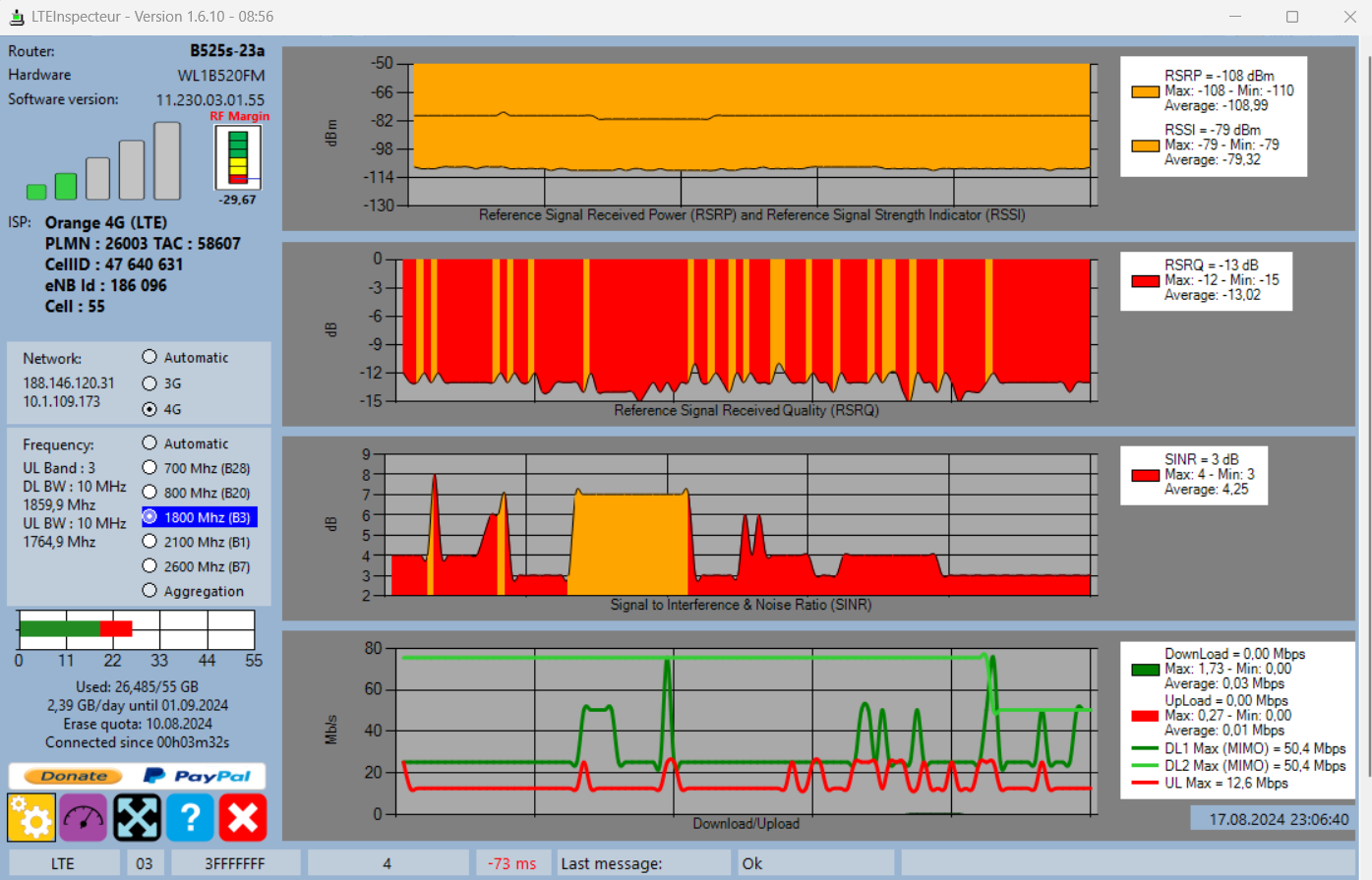Click the 'LTE' status bar cell
This screenshot has height=880, width=1372.
tap(62, 863)
